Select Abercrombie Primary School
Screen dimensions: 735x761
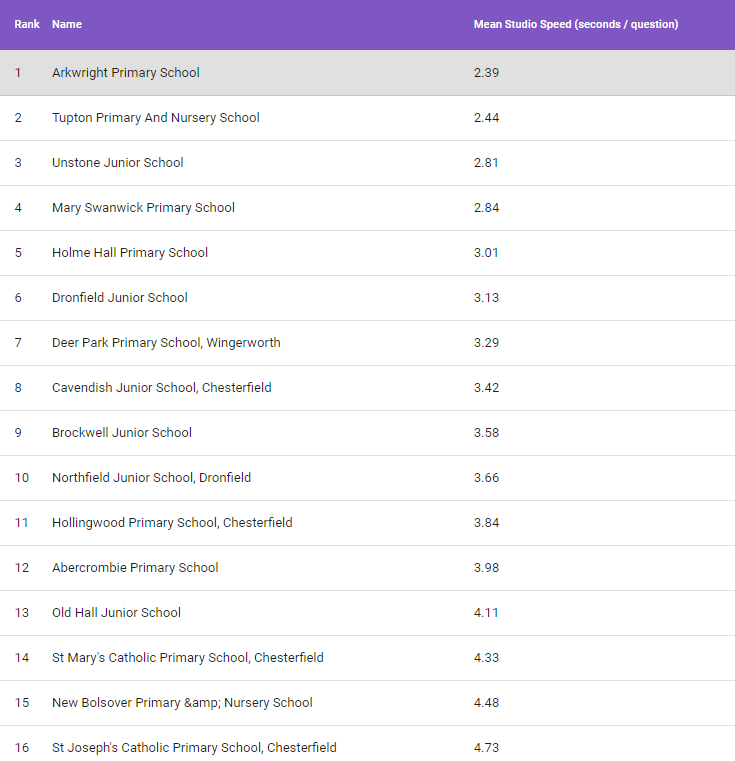(x=135, y=568)
